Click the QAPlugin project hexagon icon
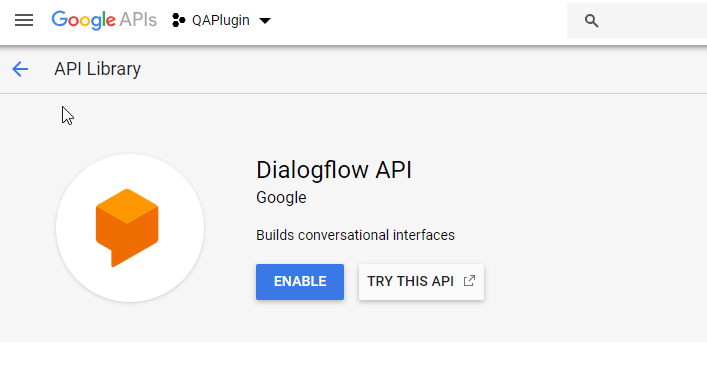The height and width of the screenshot is (374, 707). point(179,20)
